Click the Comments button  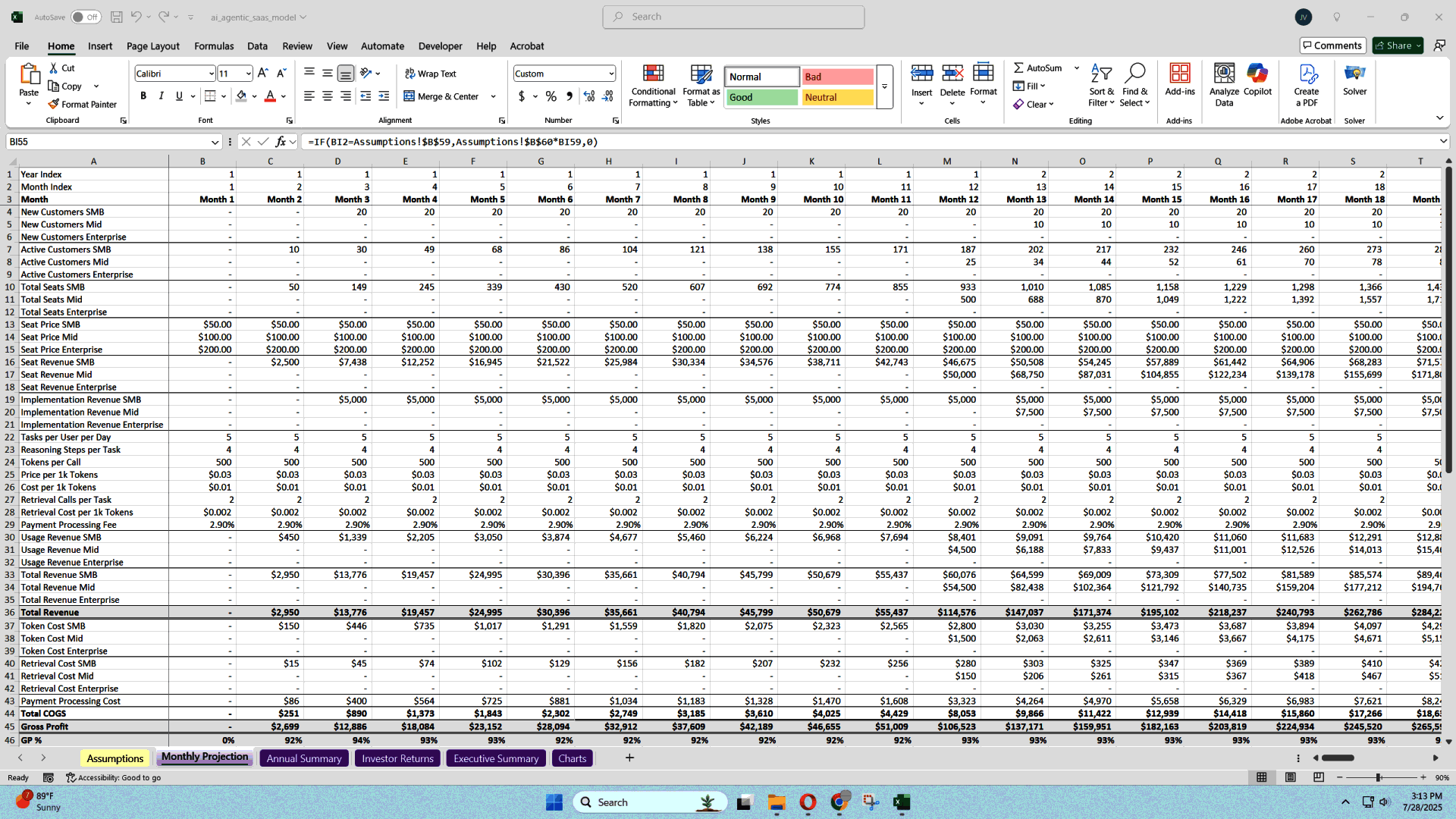(1332, 45)
